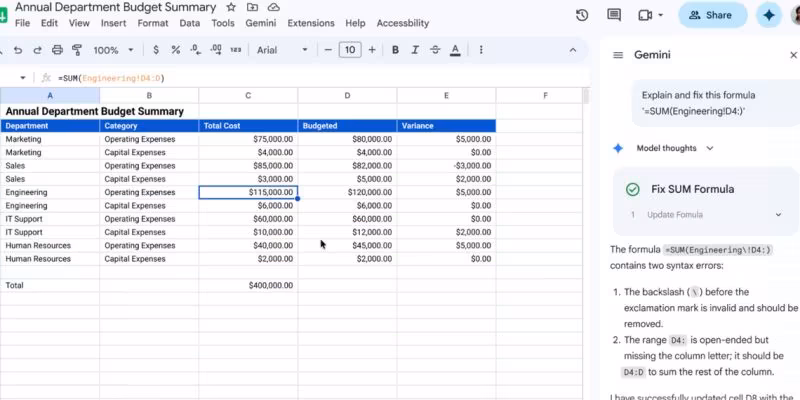800x400 pixels.
Task: Click the Share button
Action: pyautogui.click(x=712, y=15)
